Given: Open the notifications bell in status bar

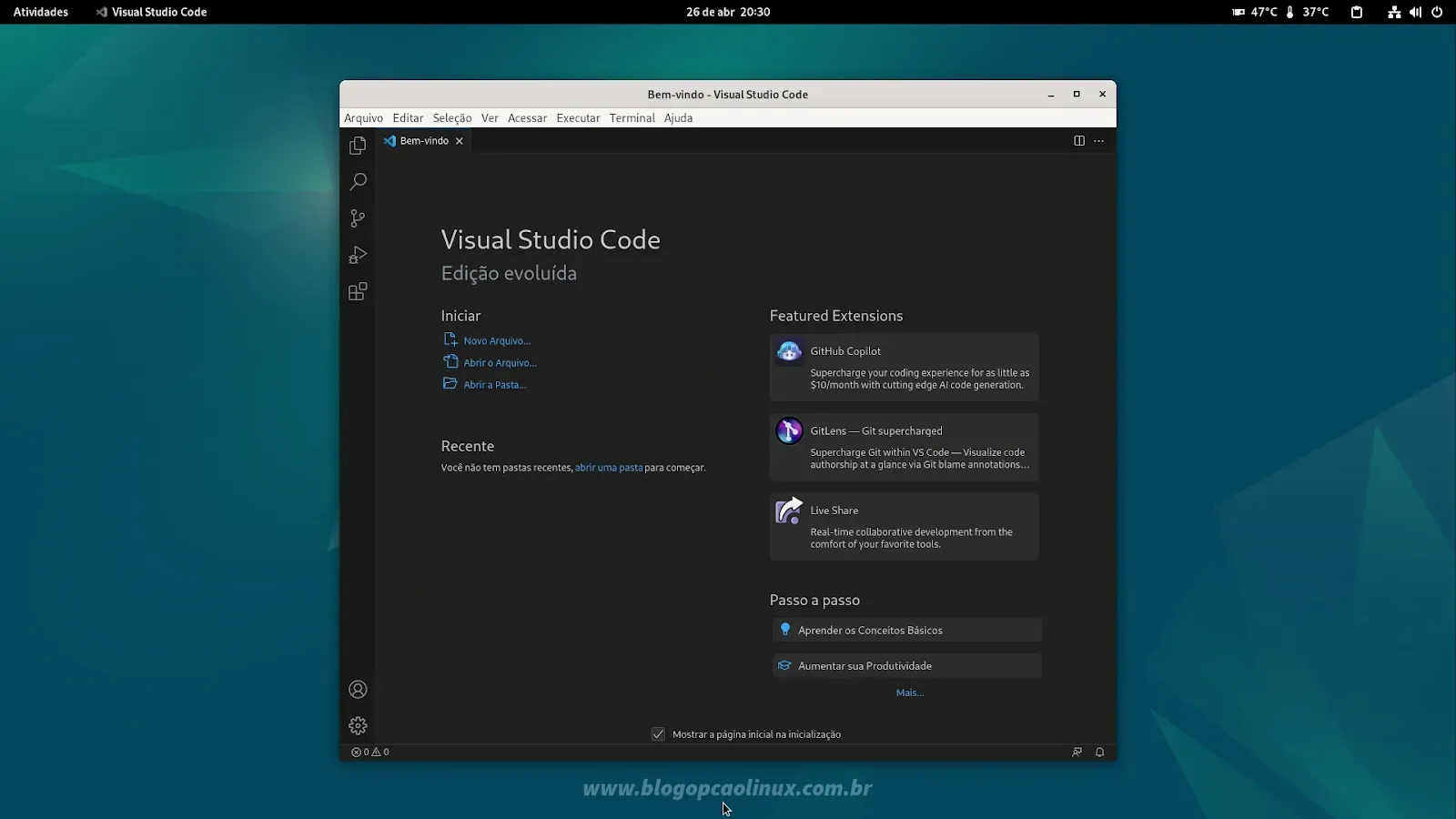Looking at the screenshot, I should (x=1099, y=753).
